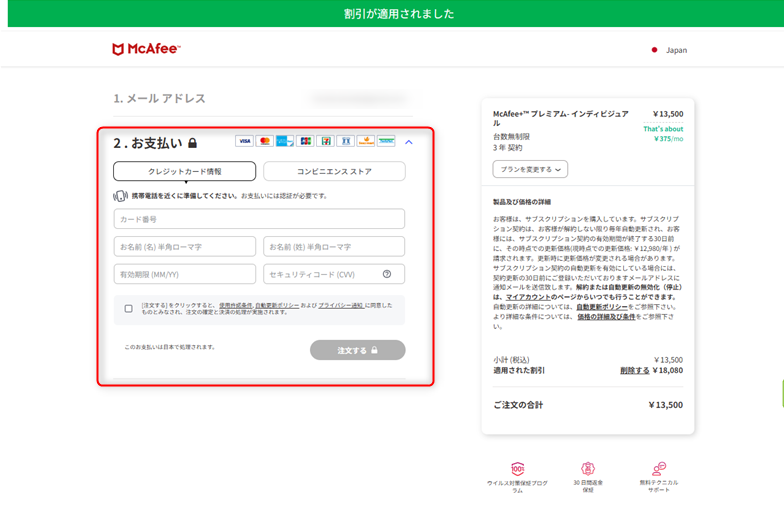The image size is (784, 517).
Task: Click the security code help question icon
Action: coord(387,274)
